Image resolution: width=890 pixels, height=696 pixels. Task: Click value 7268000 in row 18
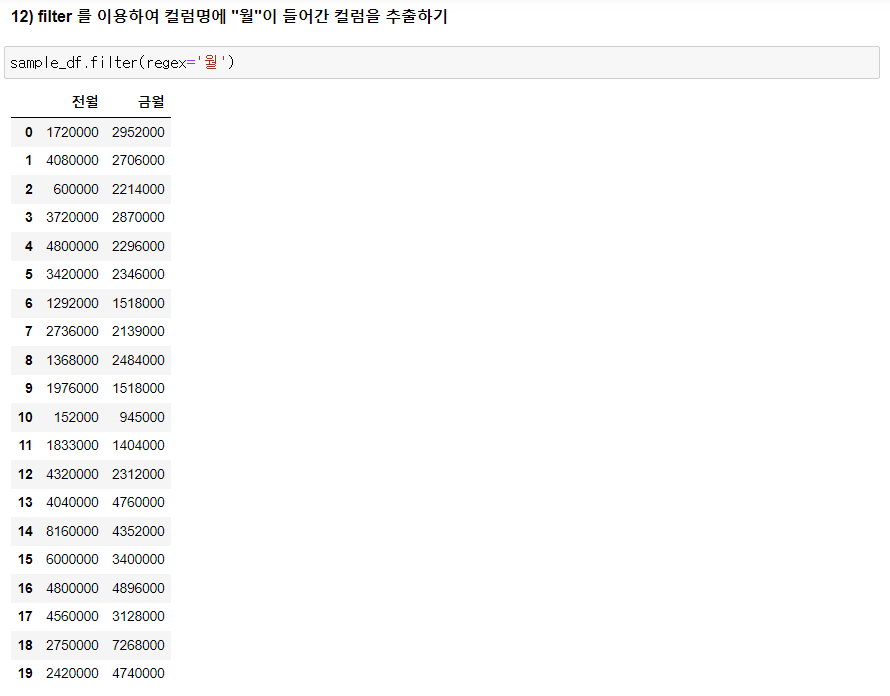point(138,645)
